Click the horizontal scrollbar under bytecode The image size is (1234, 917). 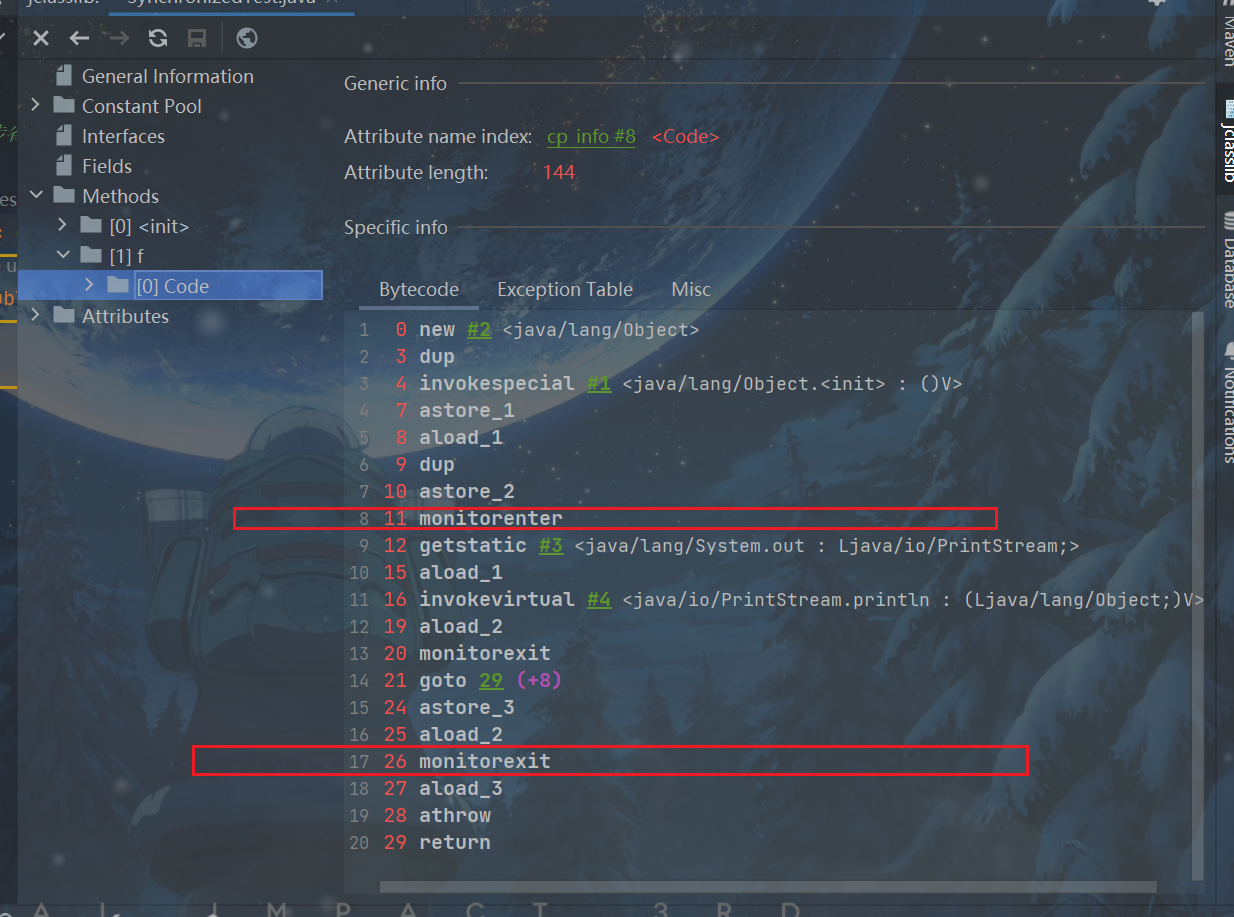pyautogui.click(x=767, y=886)
